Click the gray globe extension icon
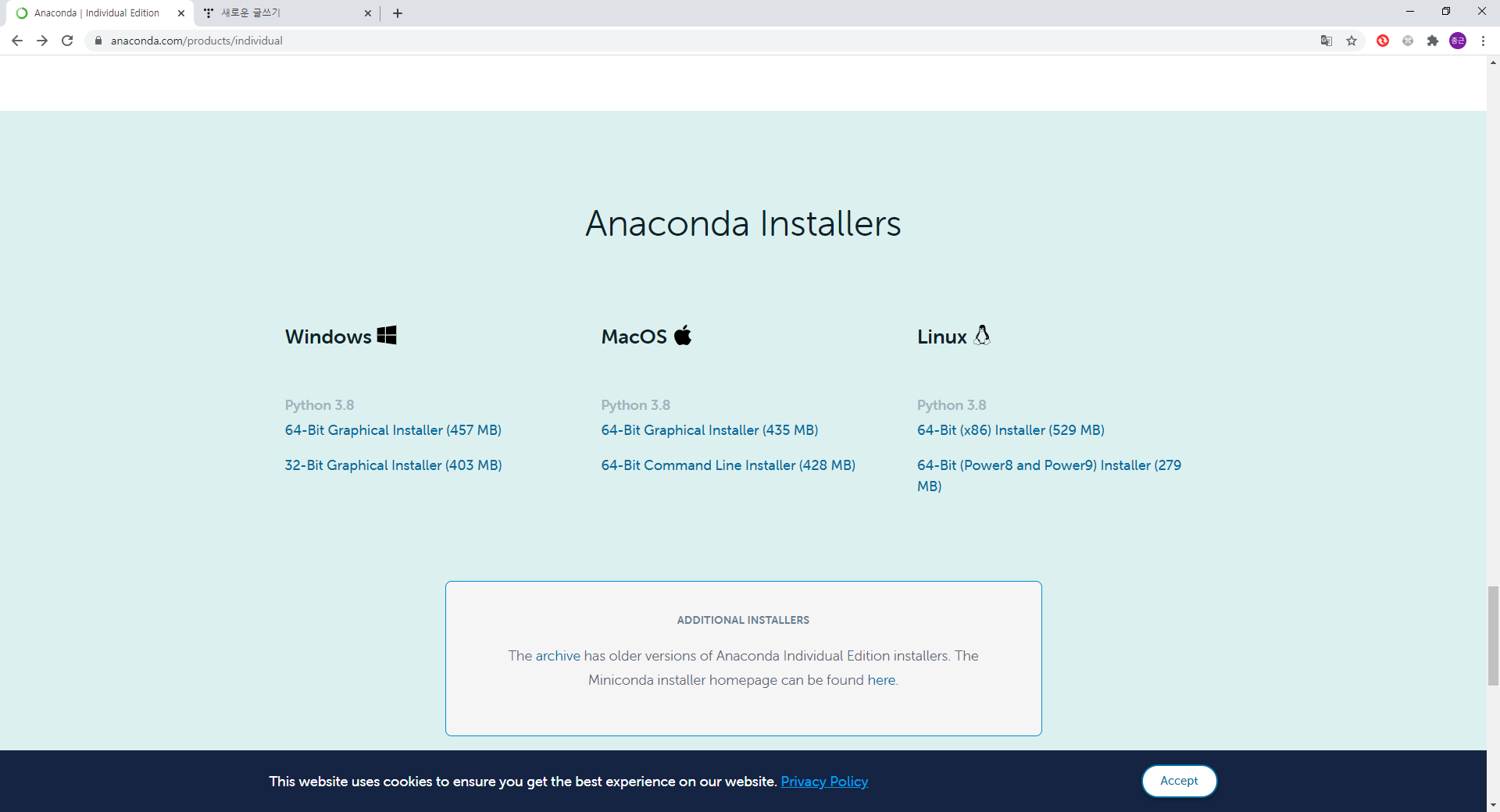 [x=1408, y=41]
